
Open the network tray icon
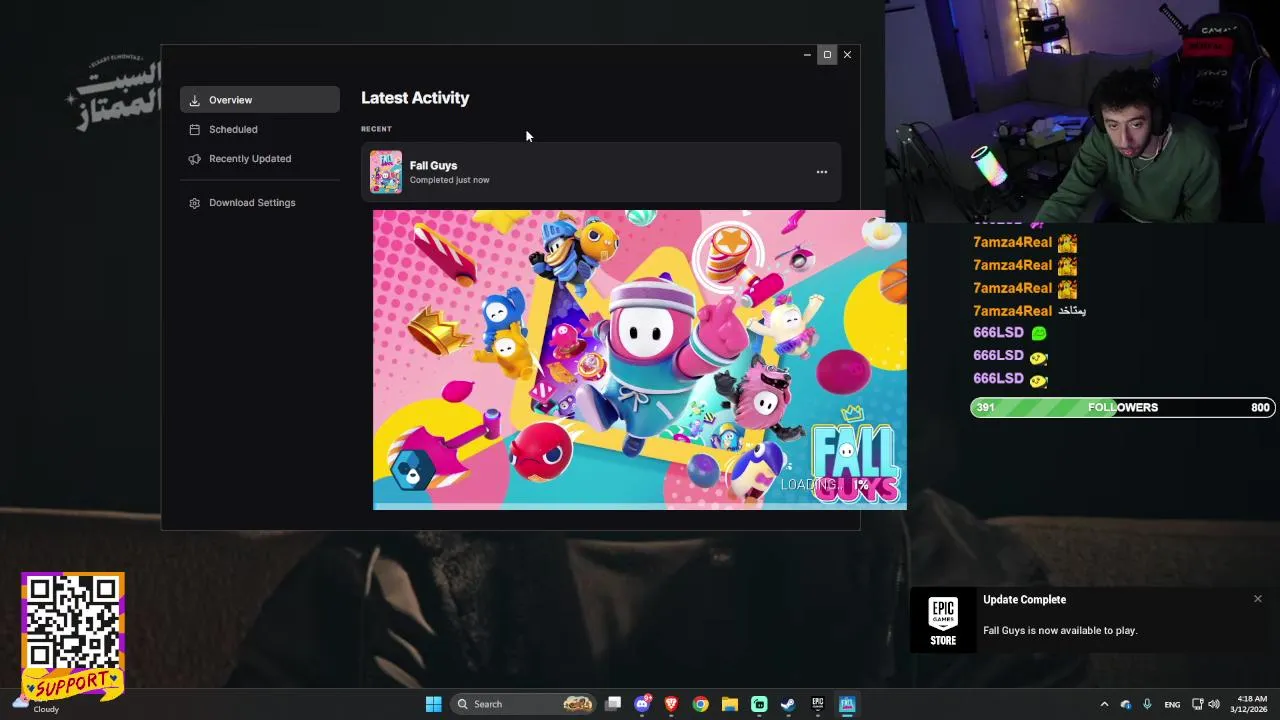pos(1198,704)
